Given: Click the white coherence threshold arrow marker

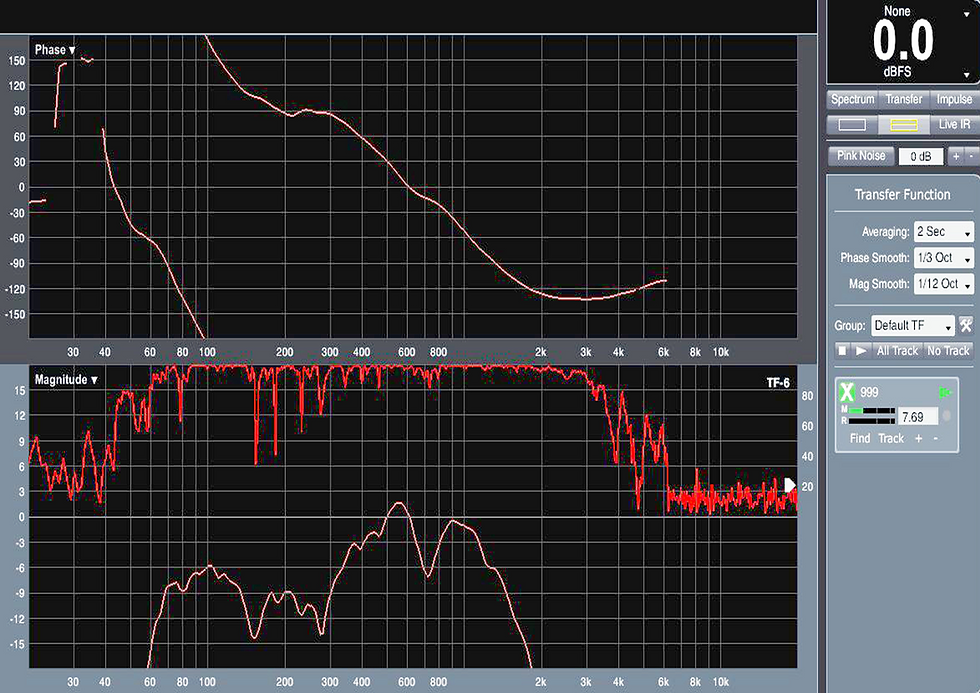Looking at the screenshot, I should pos(789,485).
